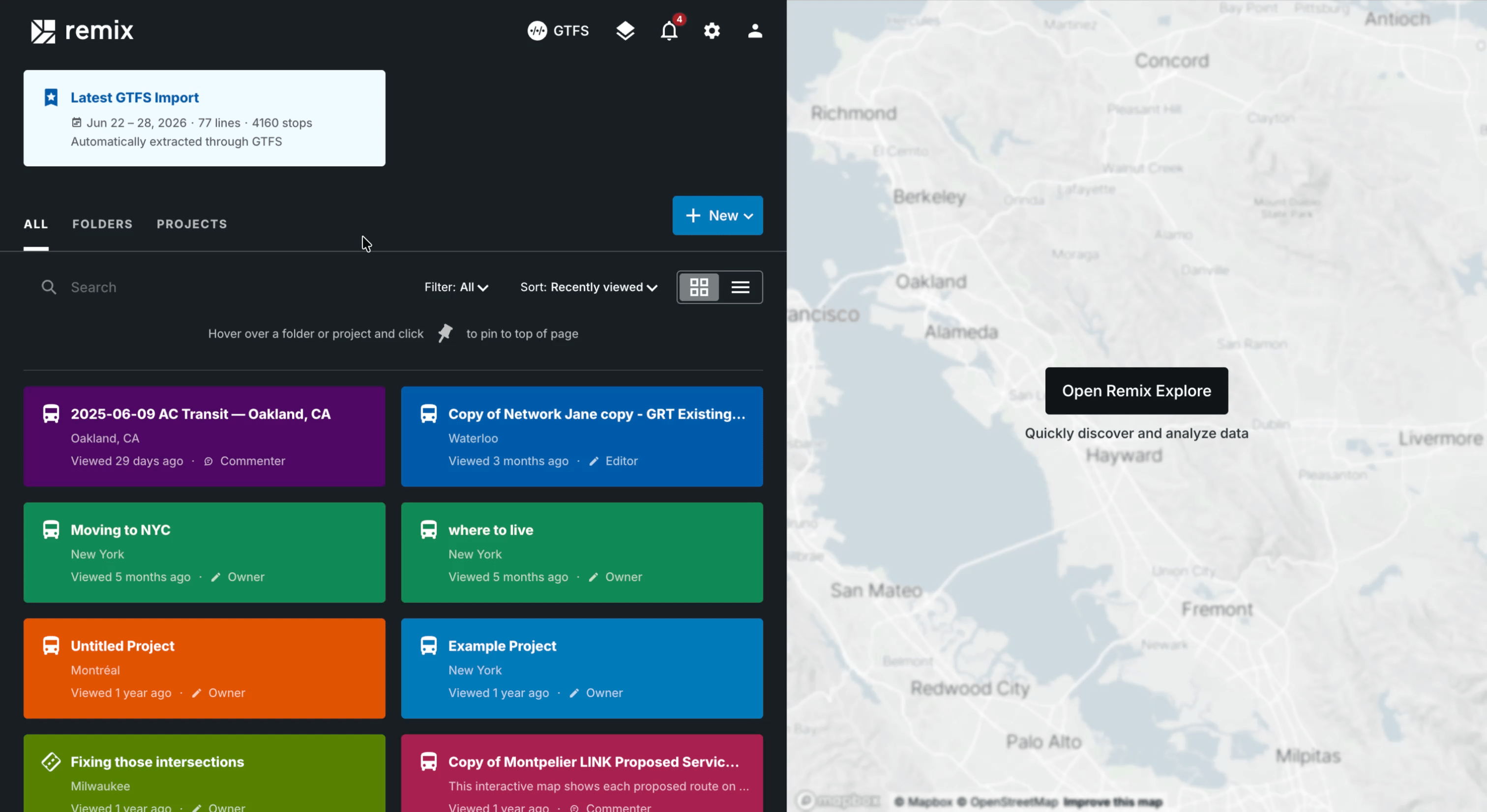Open the New dropdown button
The height and width of the screenshot is (812, 1487).
coord(717,215)
